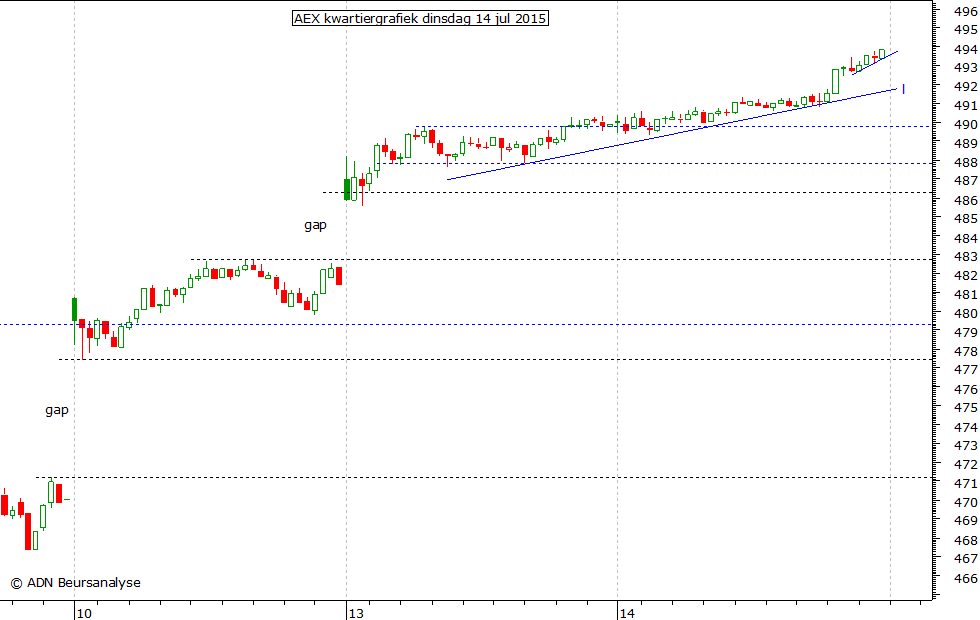This screenshot has height=620, width=980.
Task: Click the upper 'gap' label near 485
Action: (315, 225)
